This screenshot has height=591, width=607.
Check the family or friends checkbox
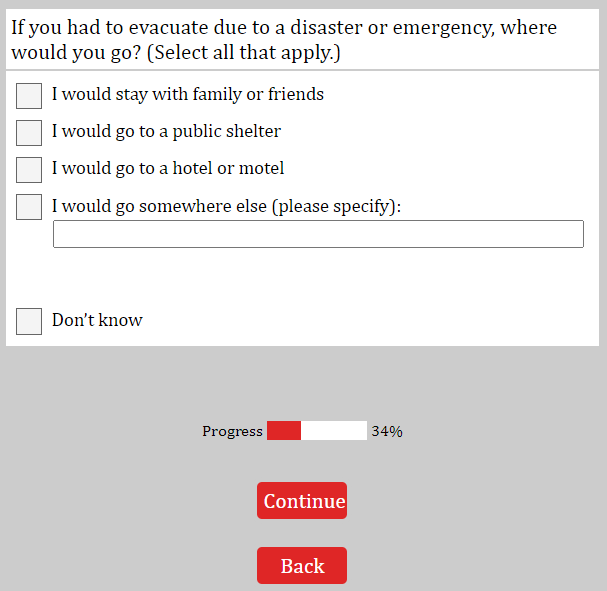pyautogui.click(x=29, y=96)
